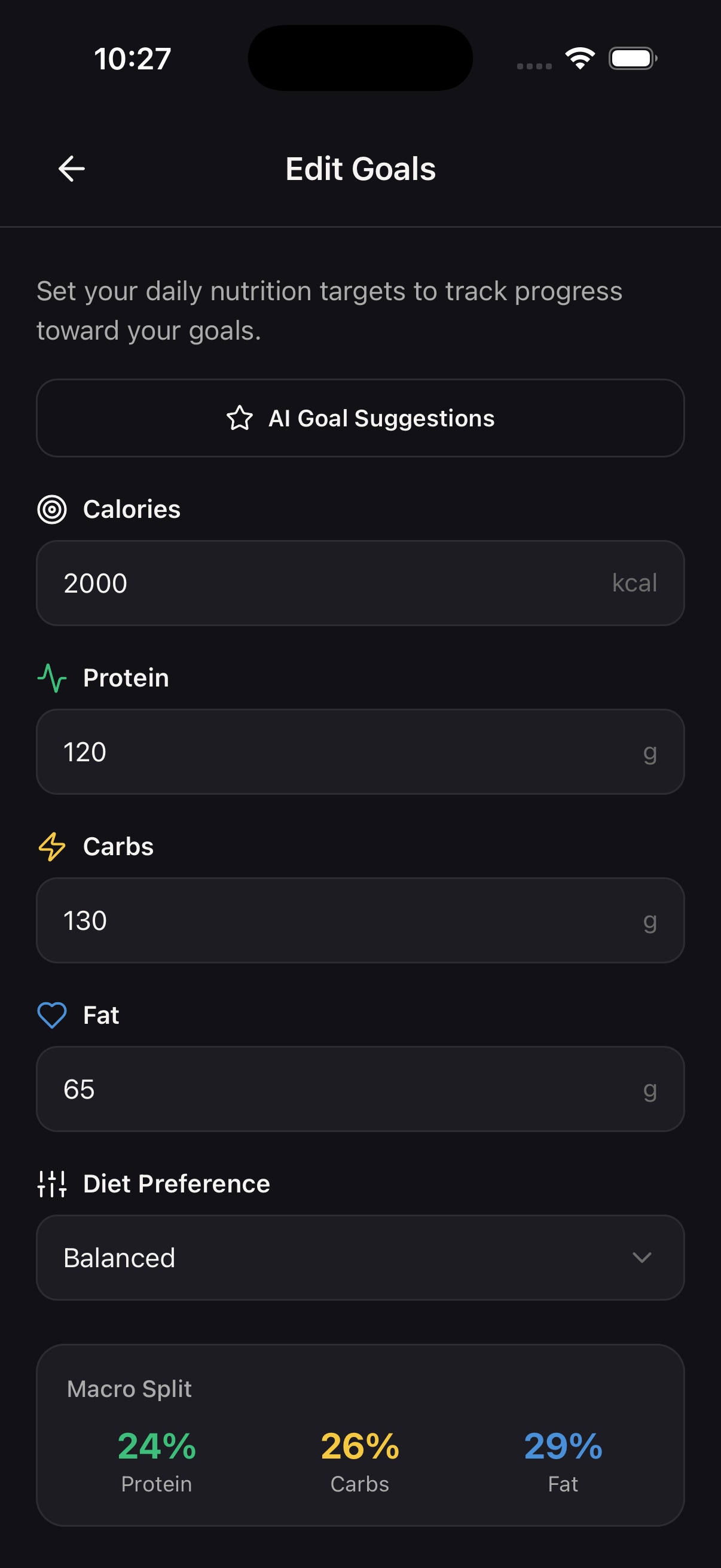Viewport: 721px width, 1568px height.
Task: Open AI Goal Suggestions
Action: coord(360,418)
